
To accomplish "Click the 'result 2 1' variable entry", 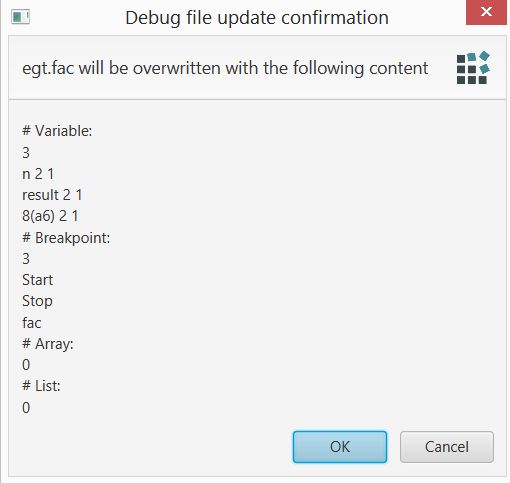I will [x=52, y=195].
